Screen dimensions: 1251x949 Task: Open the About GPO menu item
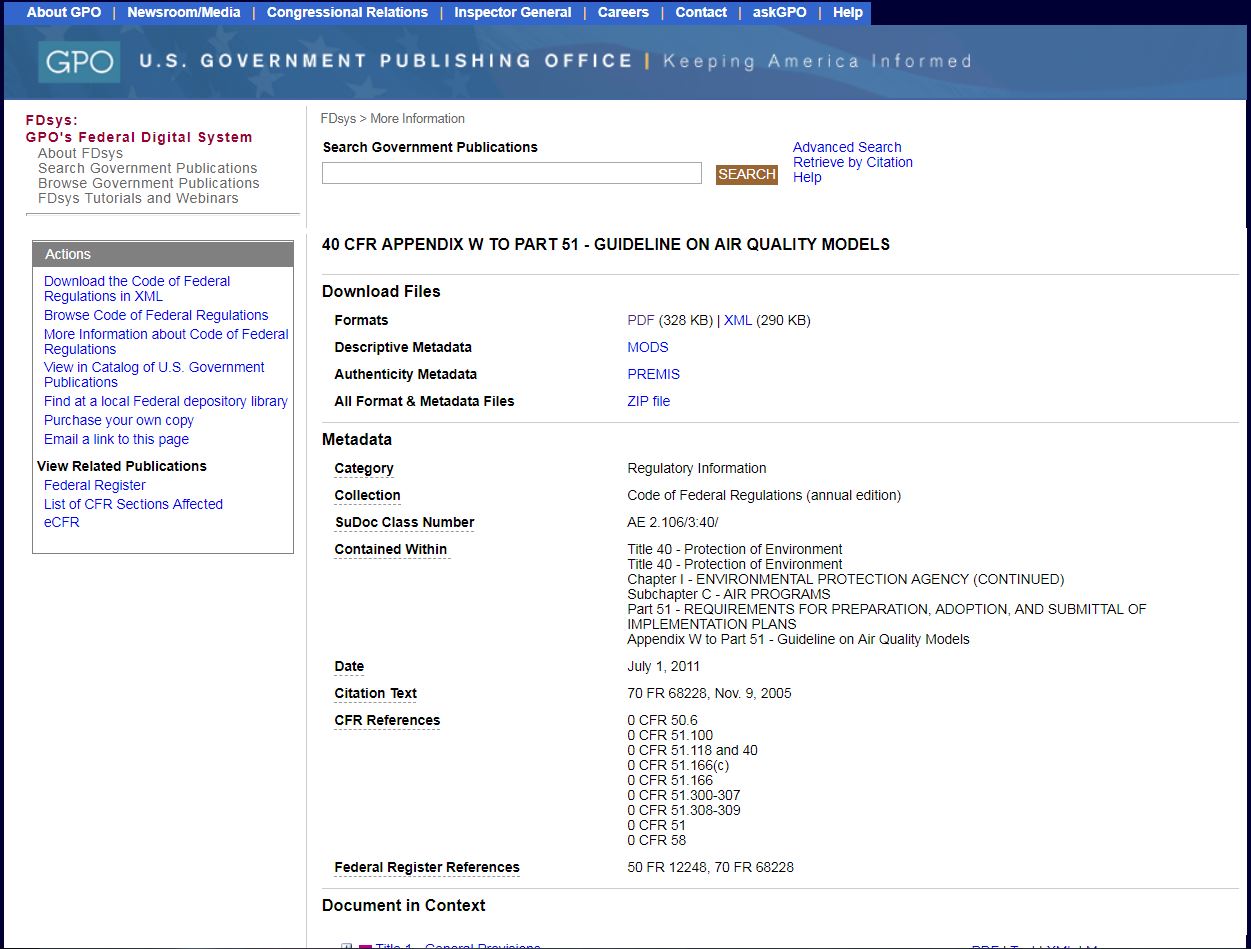[x=64, y=12]
